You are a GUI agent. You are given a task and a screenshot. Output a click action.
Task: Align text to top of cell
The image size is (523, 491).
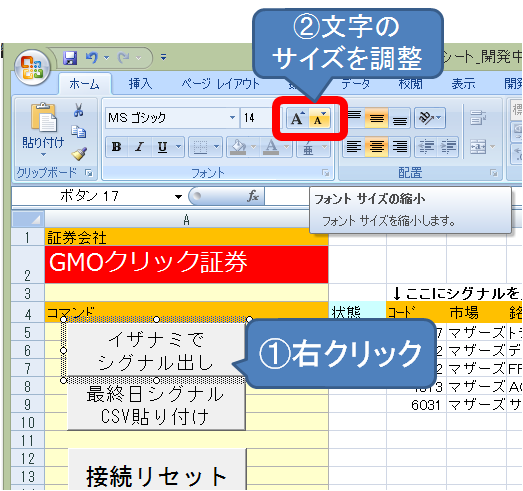click(x=354, y=117)
